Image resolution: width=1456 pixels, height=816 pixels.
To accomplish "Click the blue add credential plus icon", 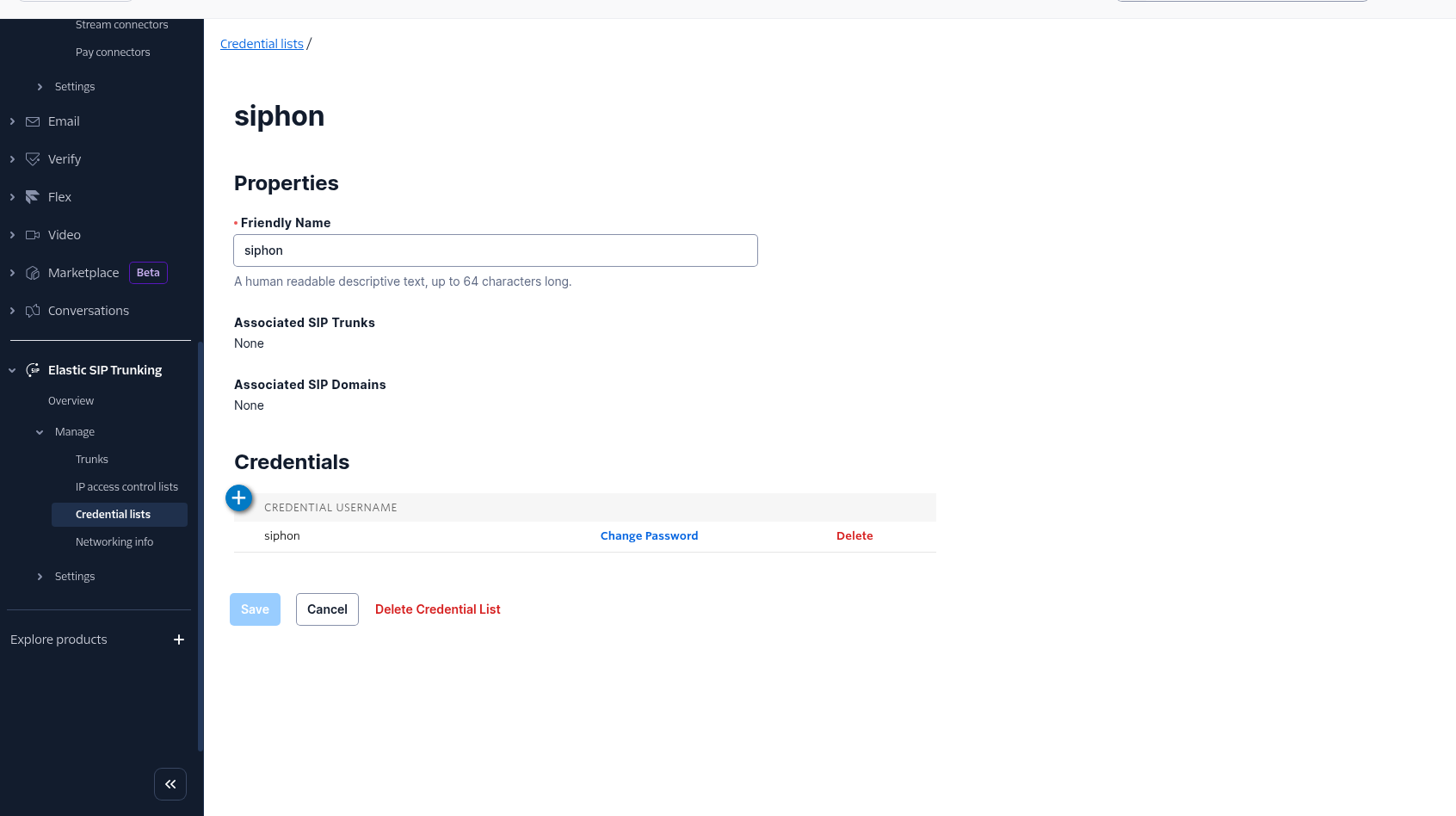I will pos(239,498).
